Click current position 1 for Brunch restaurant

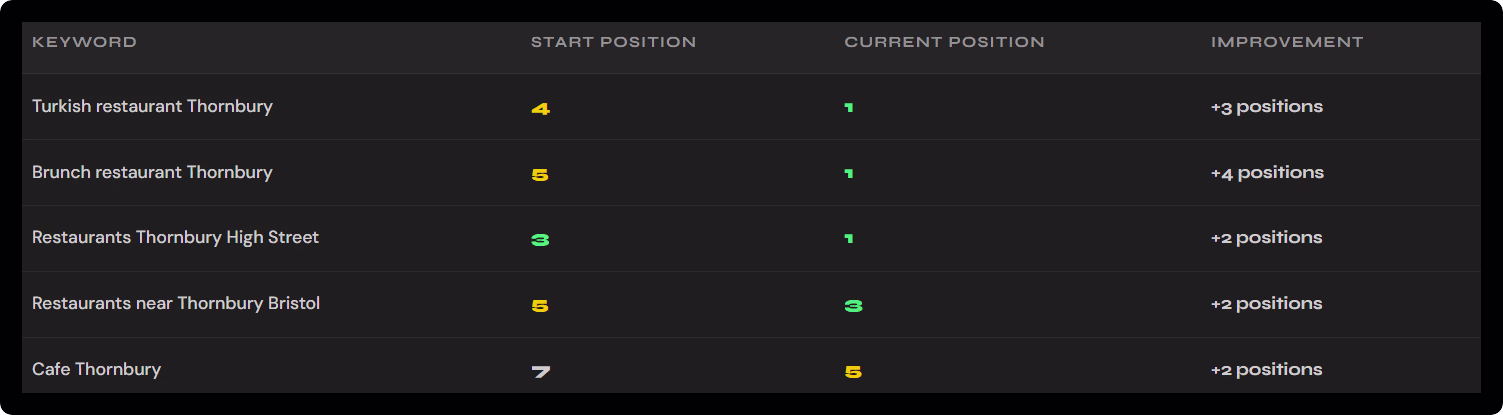849,174
